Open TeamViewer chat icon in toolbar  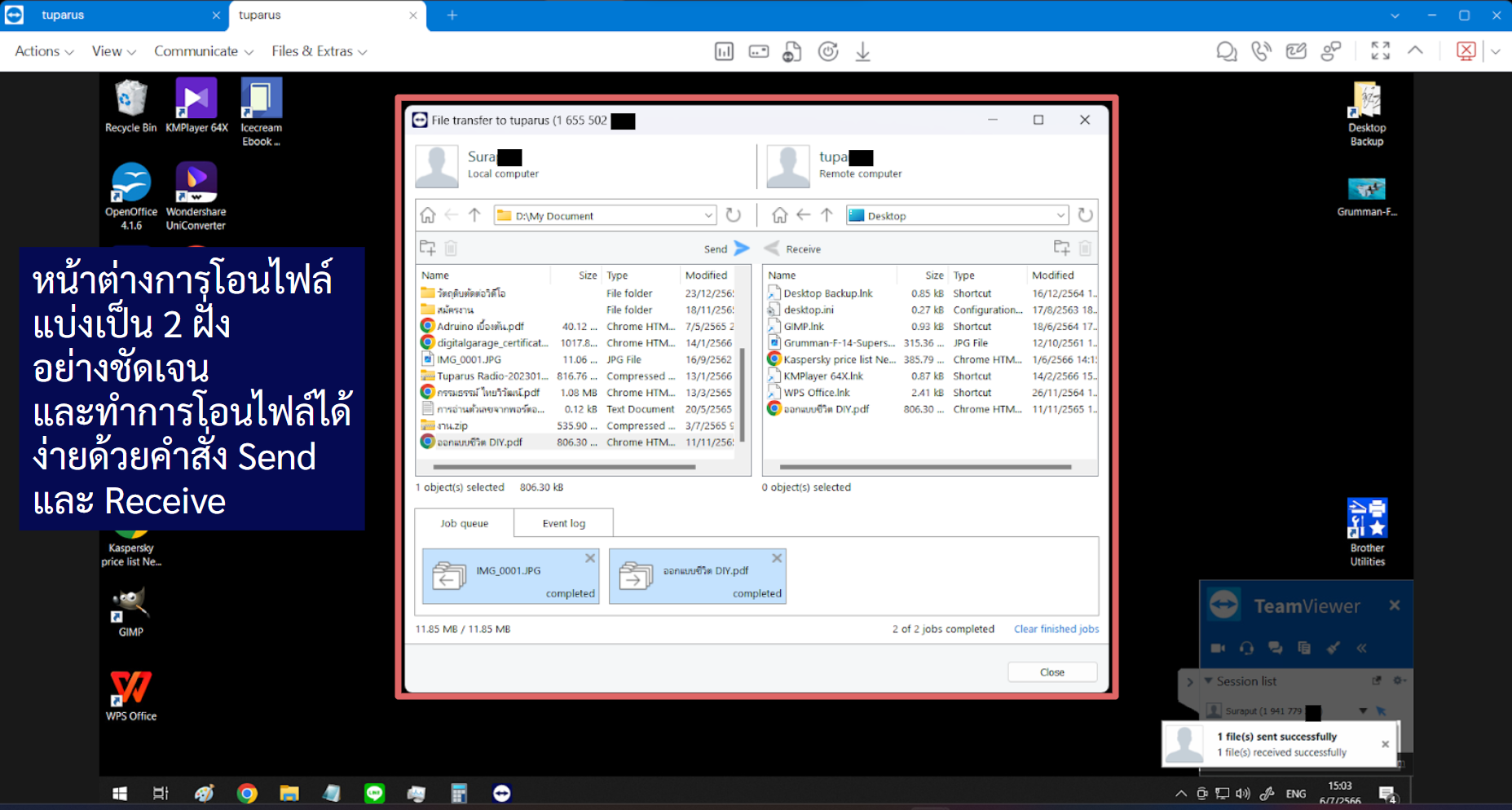tap(1226, 51)
